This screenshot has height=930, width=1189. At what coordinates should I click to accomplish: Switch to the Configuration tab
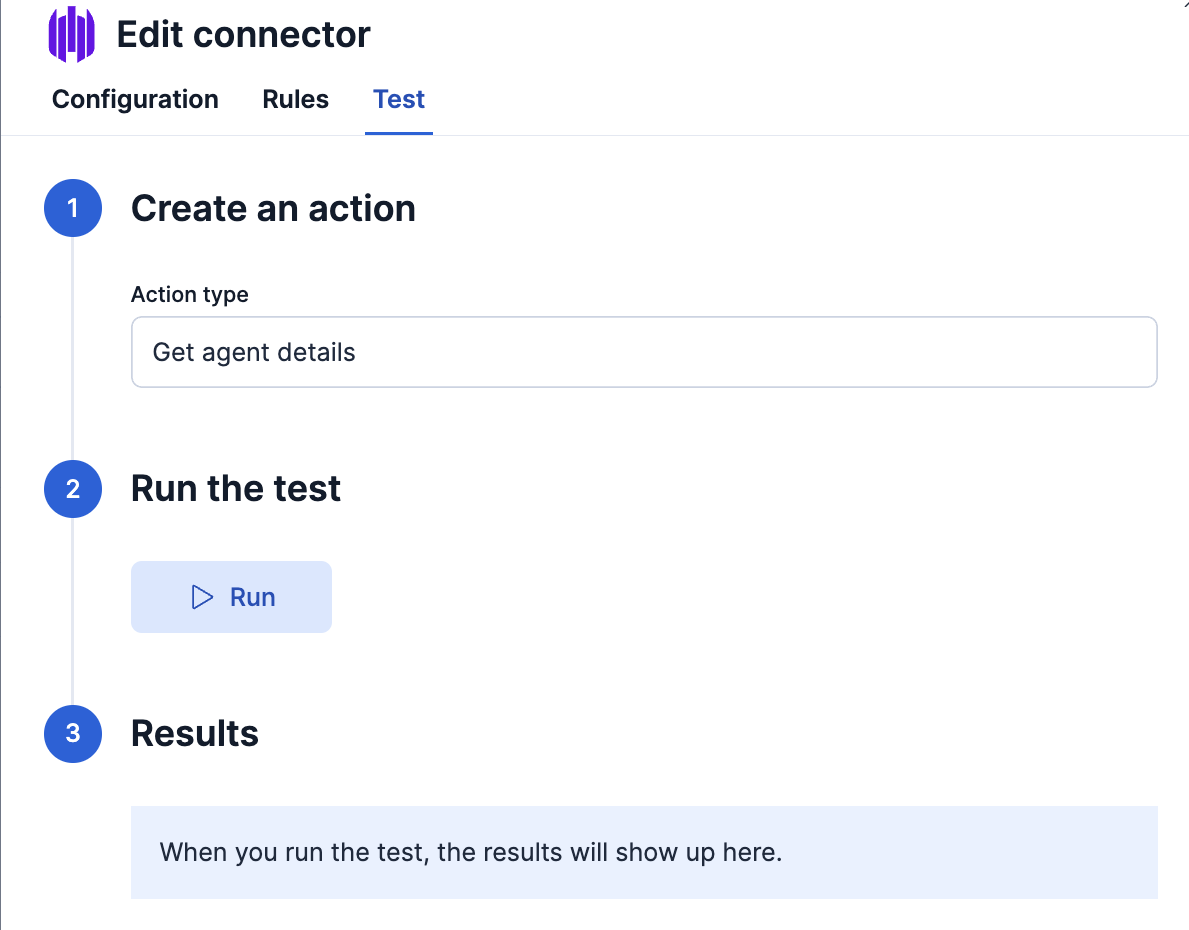[135, 99]
